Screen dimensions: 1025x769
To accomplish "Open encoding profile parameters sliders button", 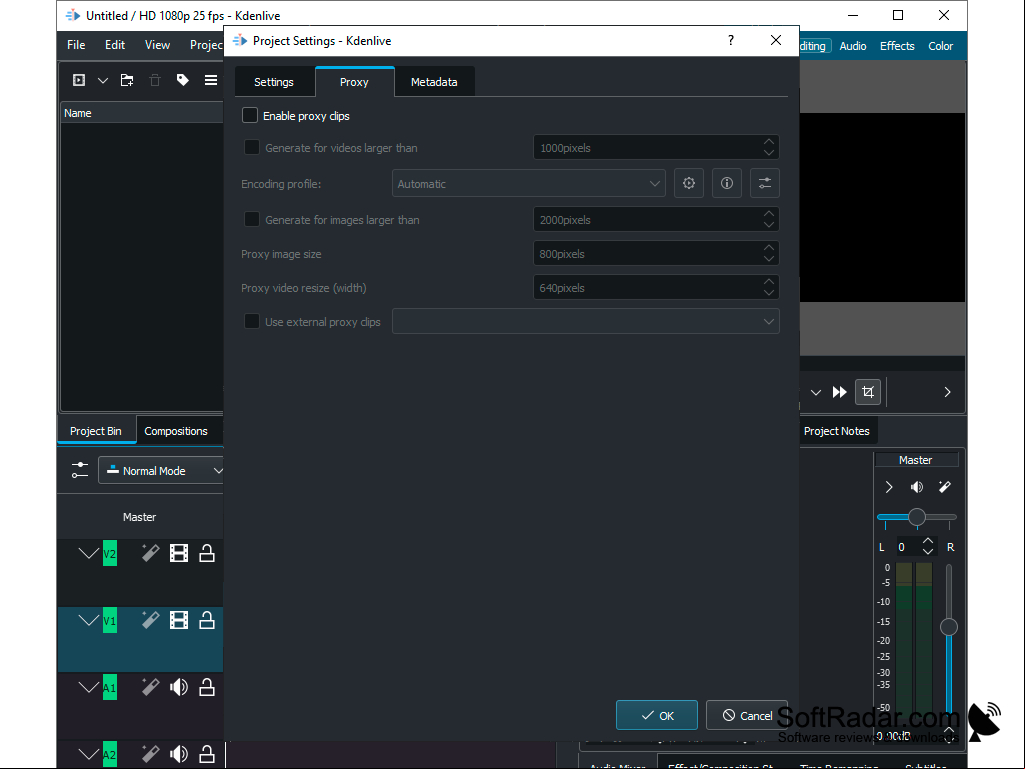I will coord(765,184).
